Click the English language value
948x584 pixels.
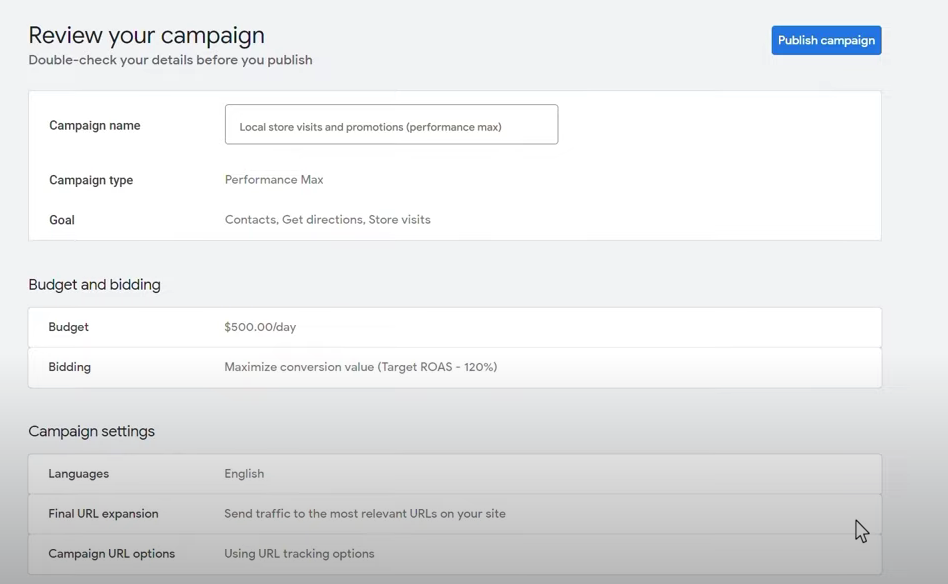tap(244, 474)
